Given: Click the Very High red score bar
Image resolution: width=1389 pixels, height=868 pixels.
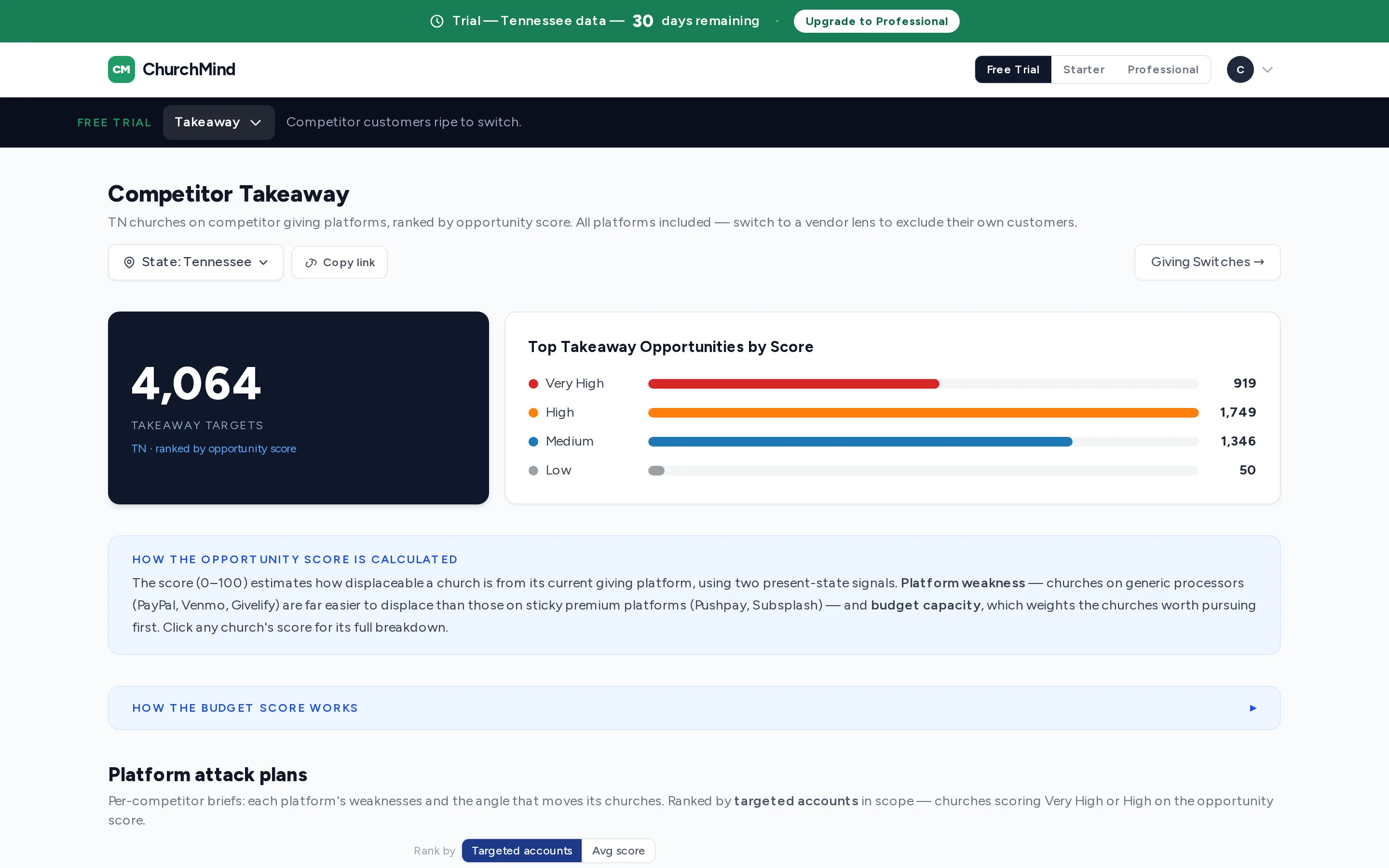Looking at the screenshot, I should [793, 383].
